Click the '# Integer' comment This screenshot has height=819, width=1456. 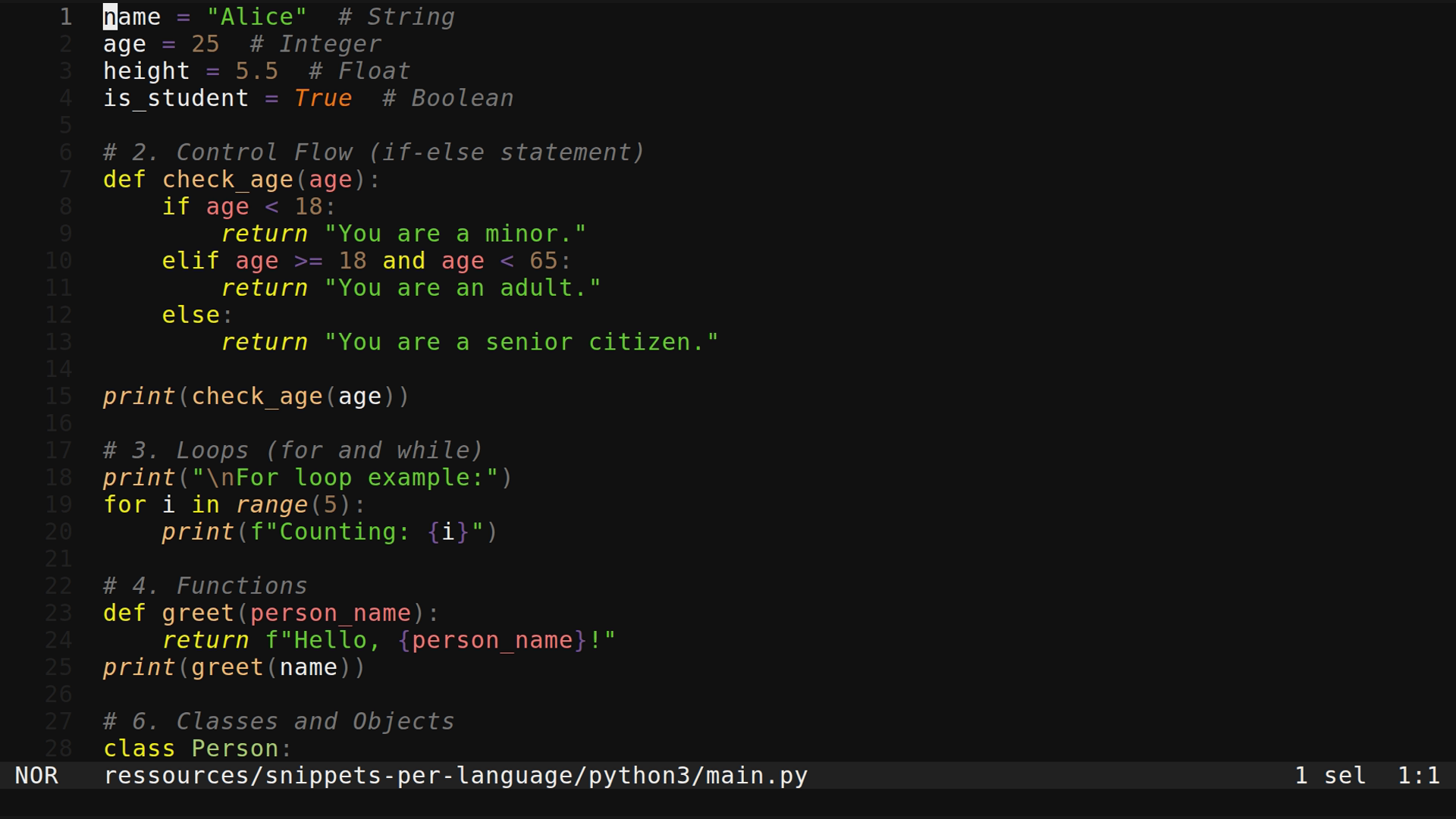(315, 44)
